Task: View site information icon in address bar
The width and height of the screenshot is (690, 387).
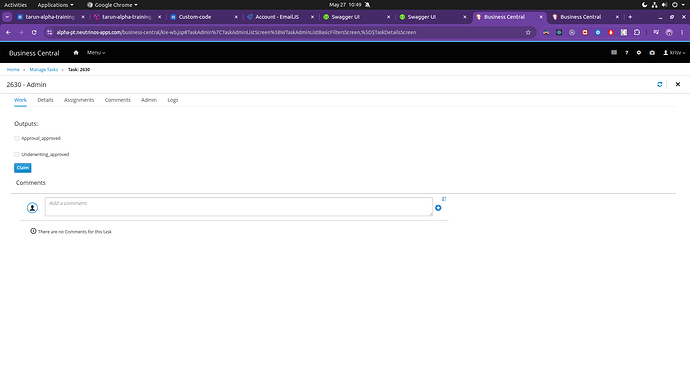Action: tap(50, 32)
